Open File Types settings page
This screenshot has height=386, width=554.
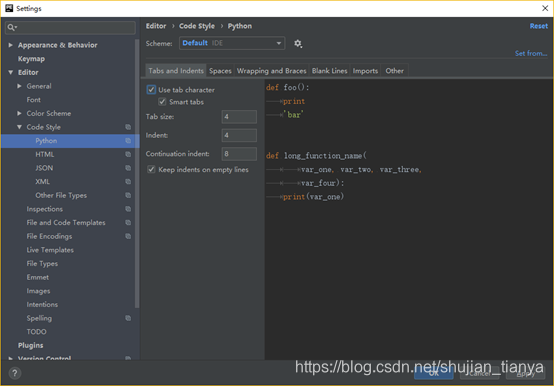coord(42,263)
